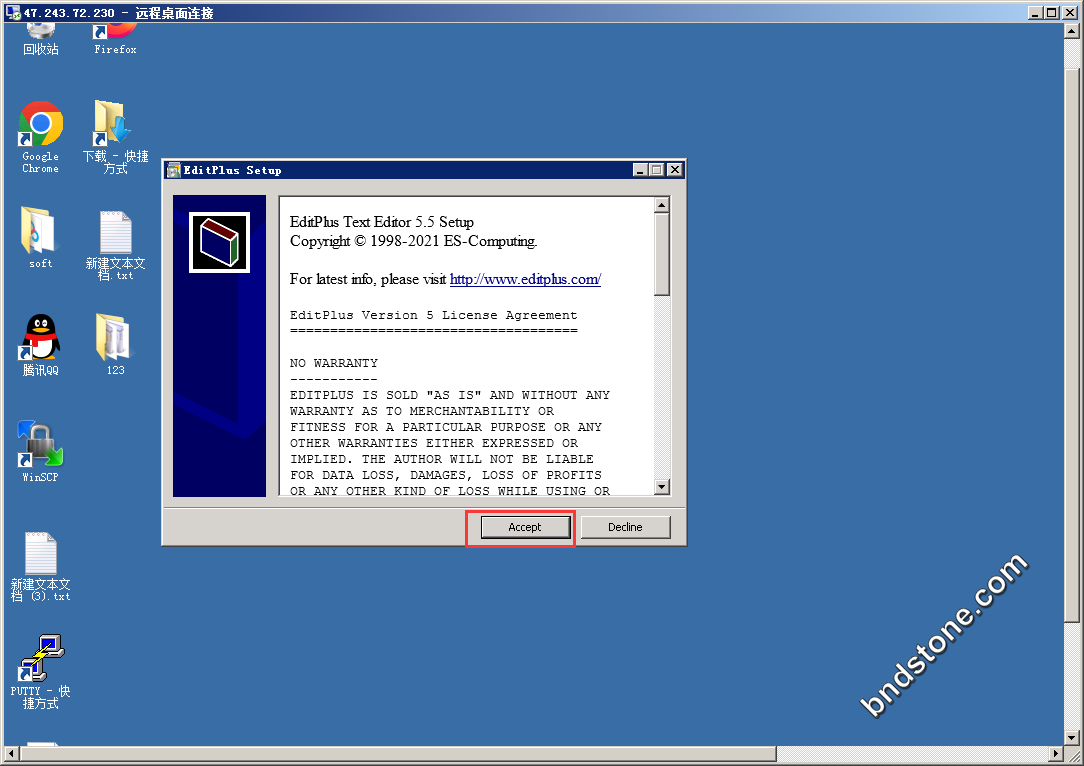Select the Google Chrome desktop icon

(x=41, y=125)
